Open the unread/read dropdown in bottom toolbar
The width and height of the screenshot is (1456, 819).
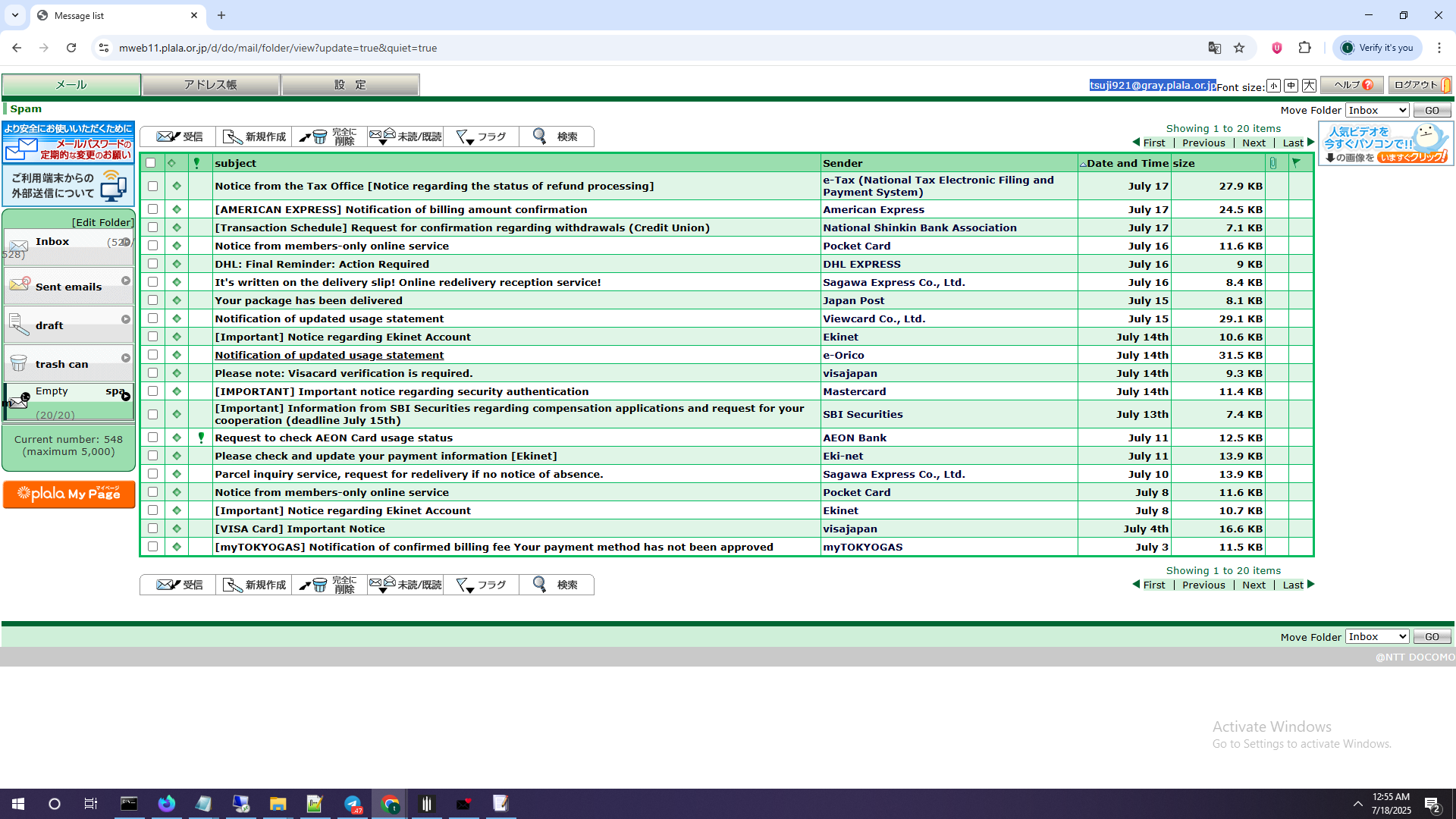pos(406,585)
